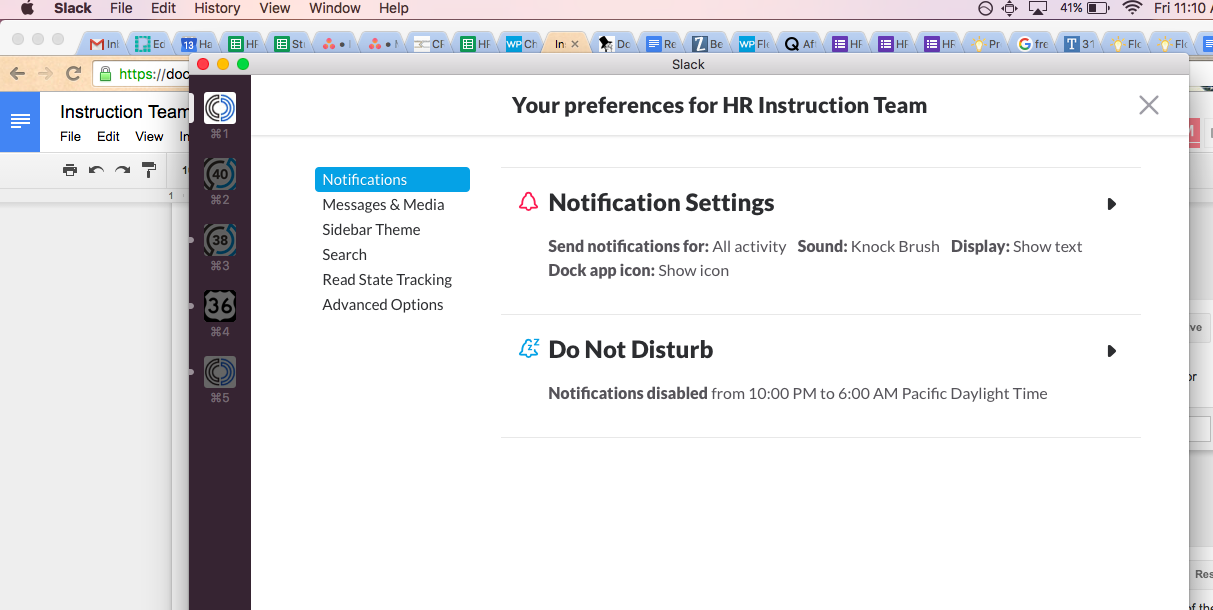Click the snoozing bell icon beside Do Not Disturb

tap(529, 349)
